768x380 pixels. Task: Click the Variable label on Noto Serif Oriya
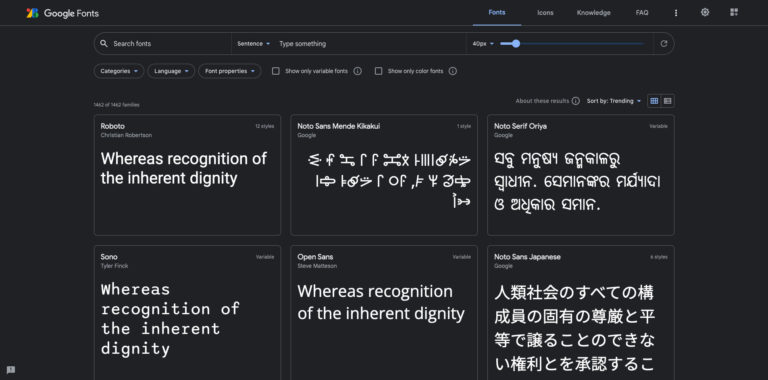click(x=658, y=126)
